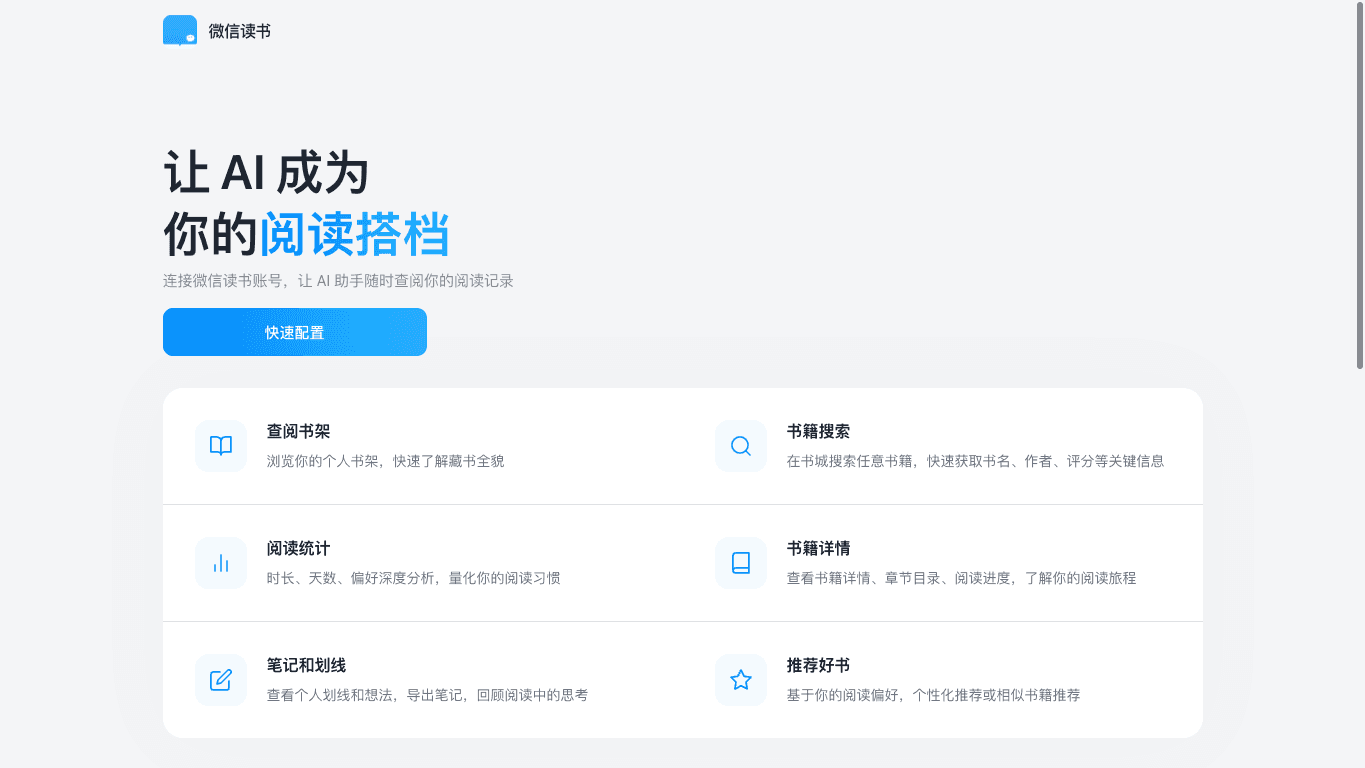Click the bar chart icon for 阅读统计

tap(221, 563)
